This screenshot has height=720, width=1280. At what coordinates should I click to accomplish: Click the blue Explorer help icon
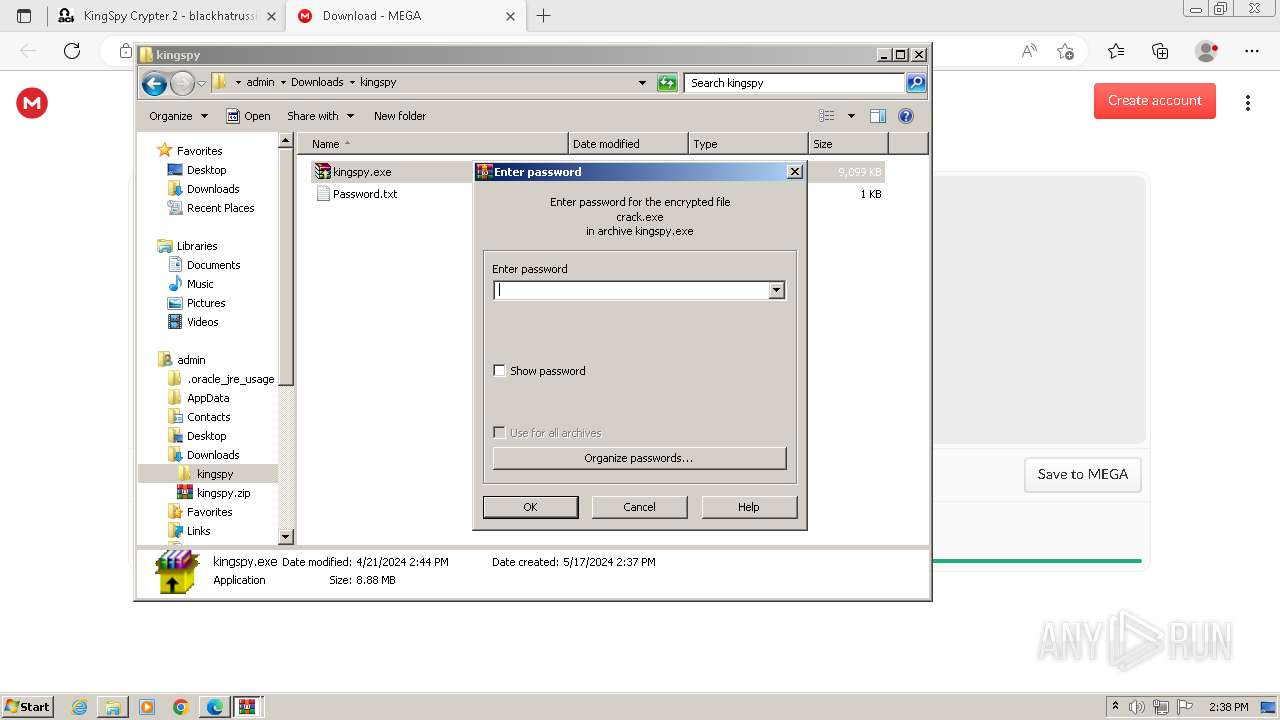pyautogui.click(x=906, y=116)
